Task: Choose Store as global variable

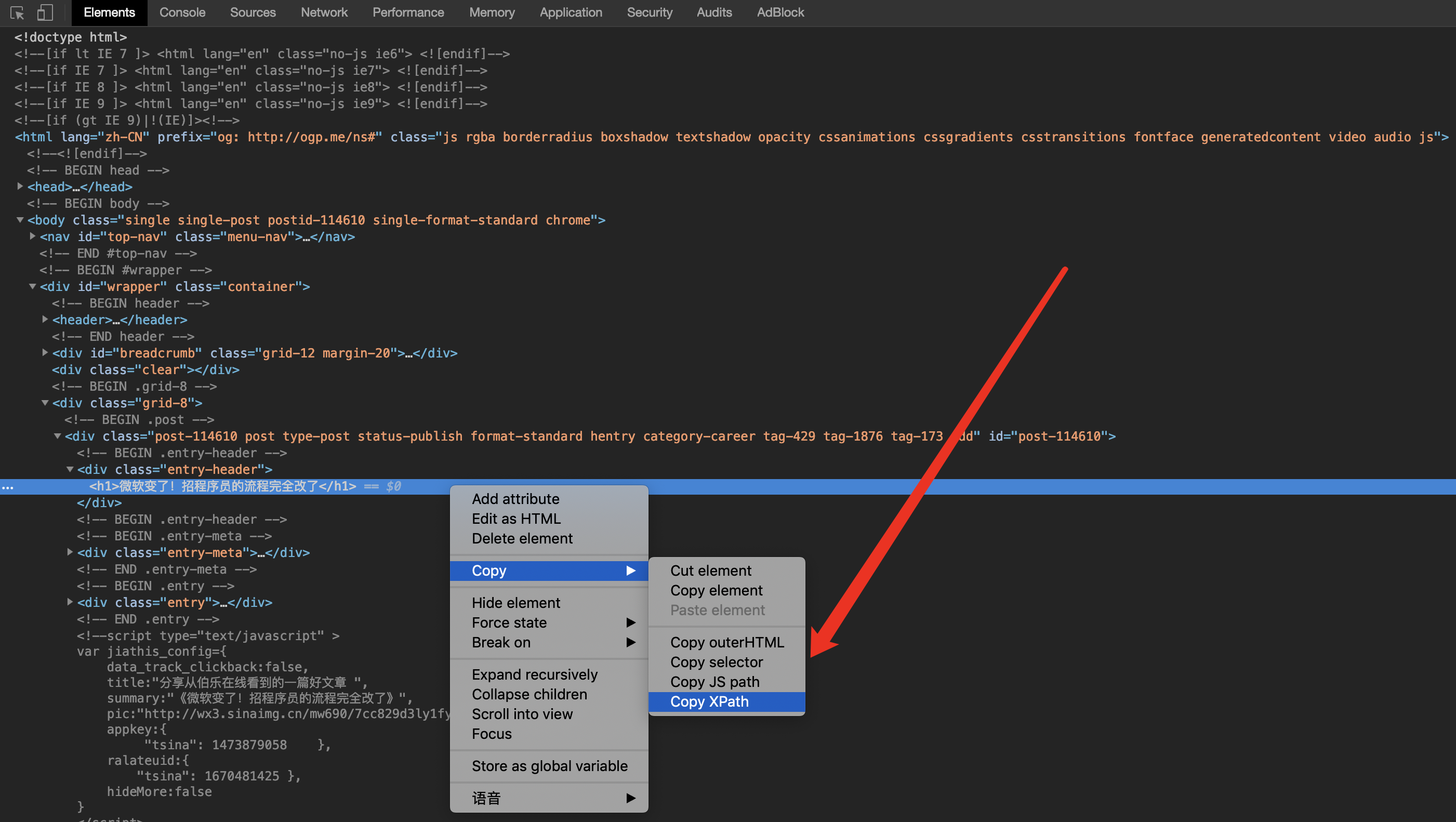Action: click(549, 766)
